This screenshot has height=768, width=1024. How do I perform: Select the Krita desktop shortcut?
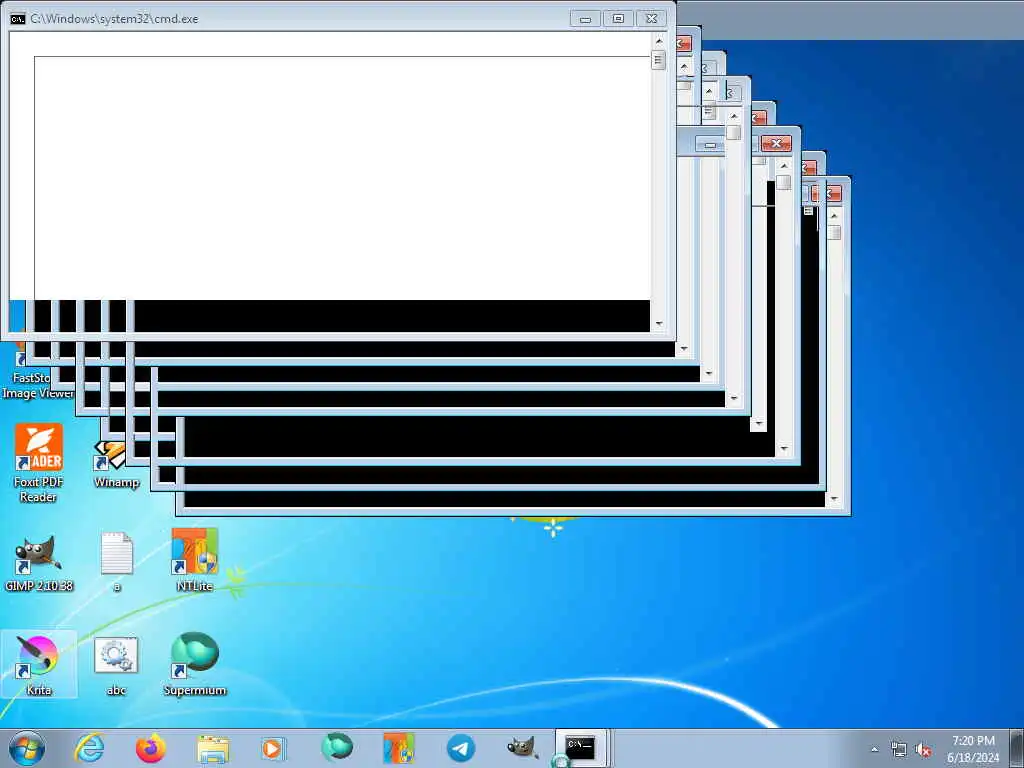click(x=39, y=664)
